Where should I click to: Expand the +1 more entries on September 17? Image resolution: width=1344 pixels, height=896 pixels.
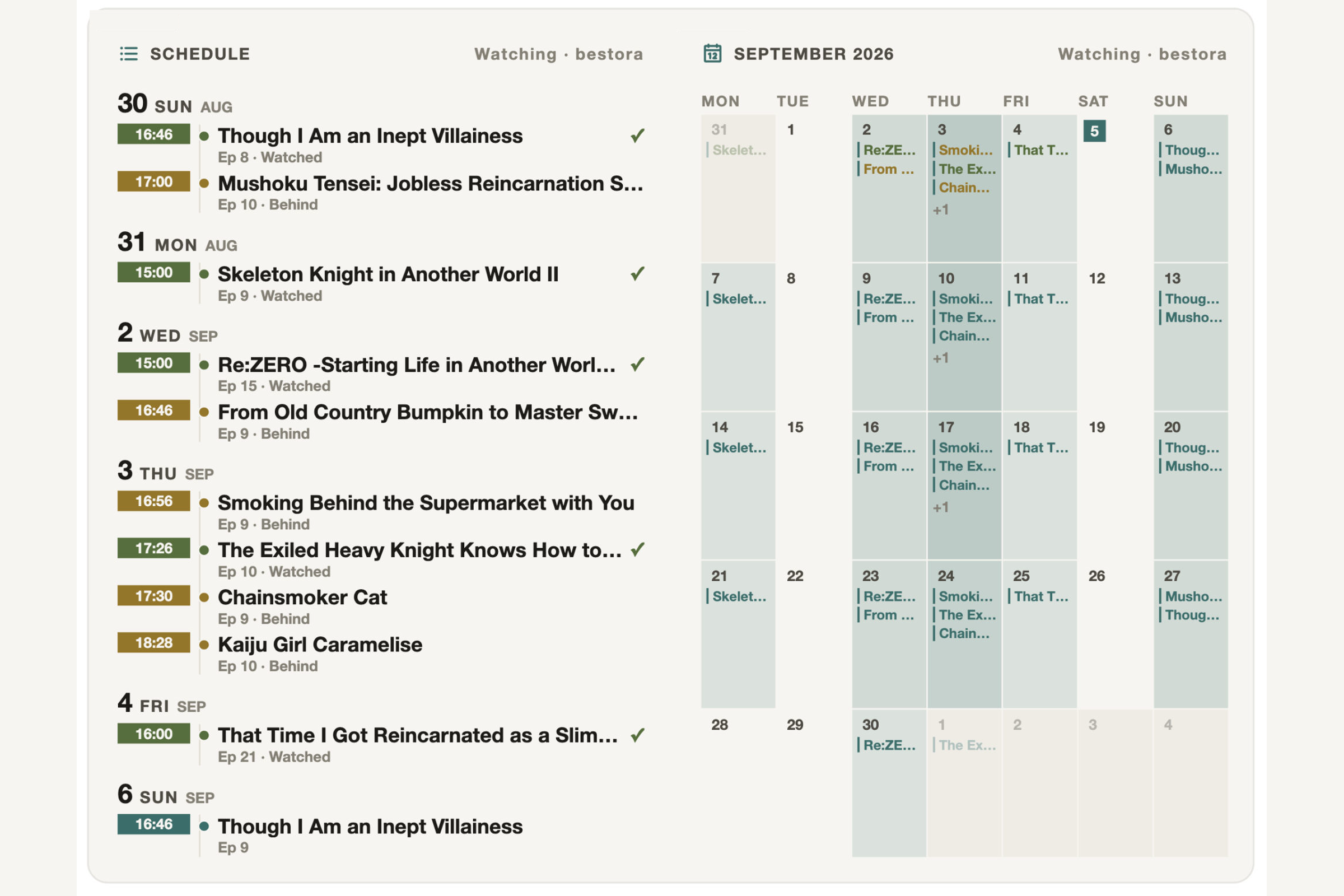pyautogui.click(x=941, y=507)
